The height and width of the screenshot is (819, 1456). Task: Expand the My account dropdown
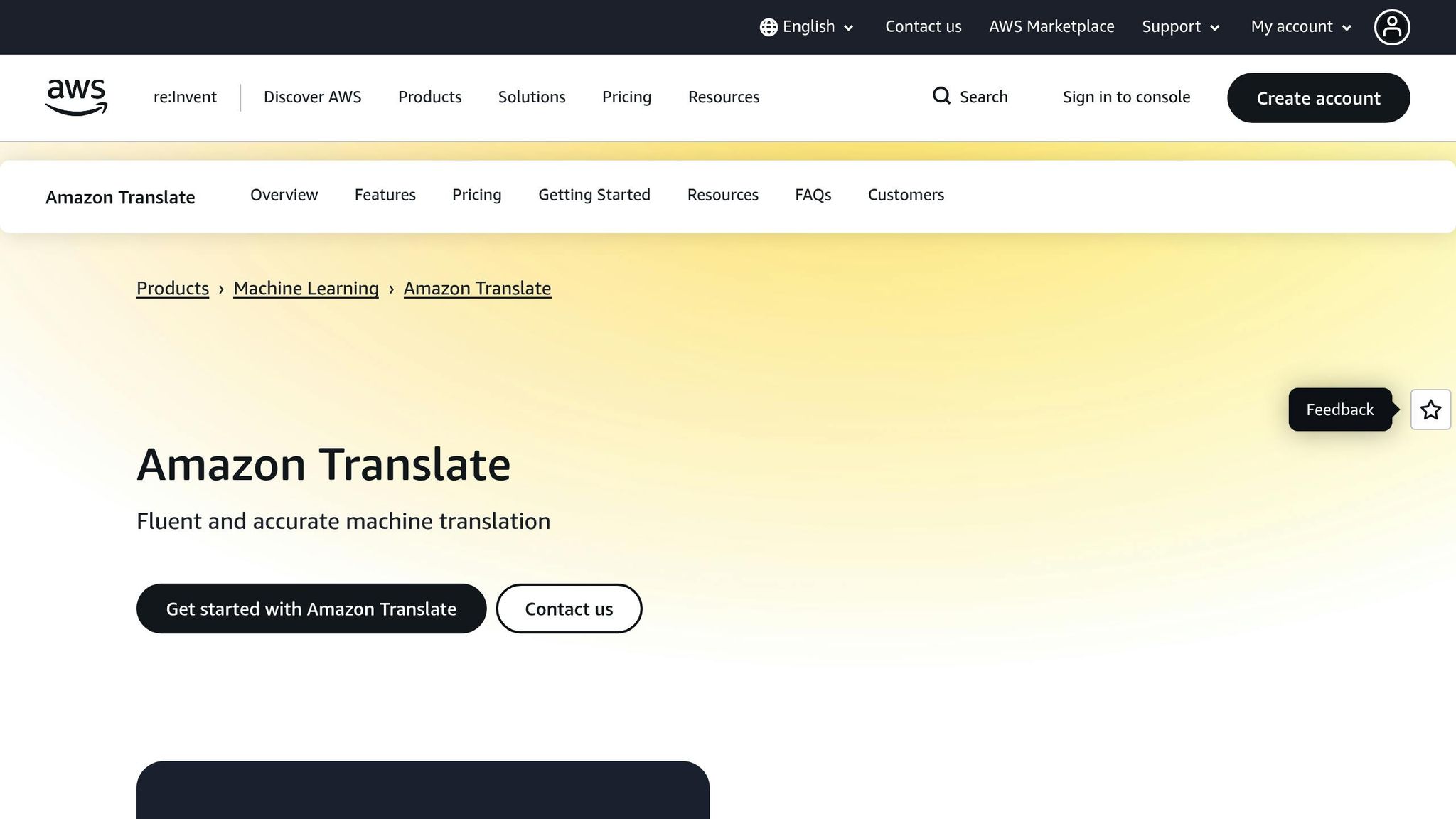1298,26
